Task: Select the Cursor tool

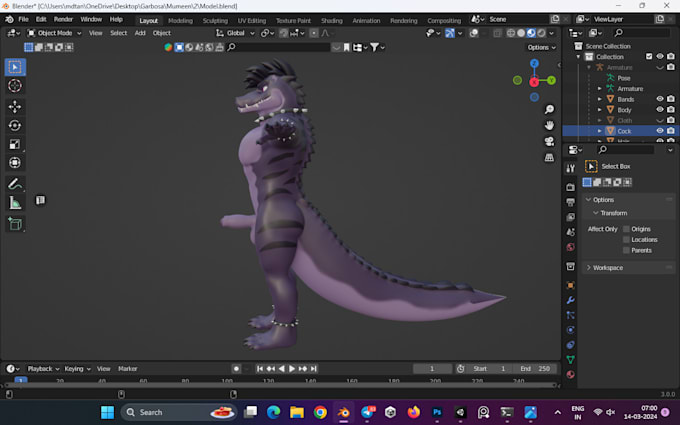Action: [15, 86]
